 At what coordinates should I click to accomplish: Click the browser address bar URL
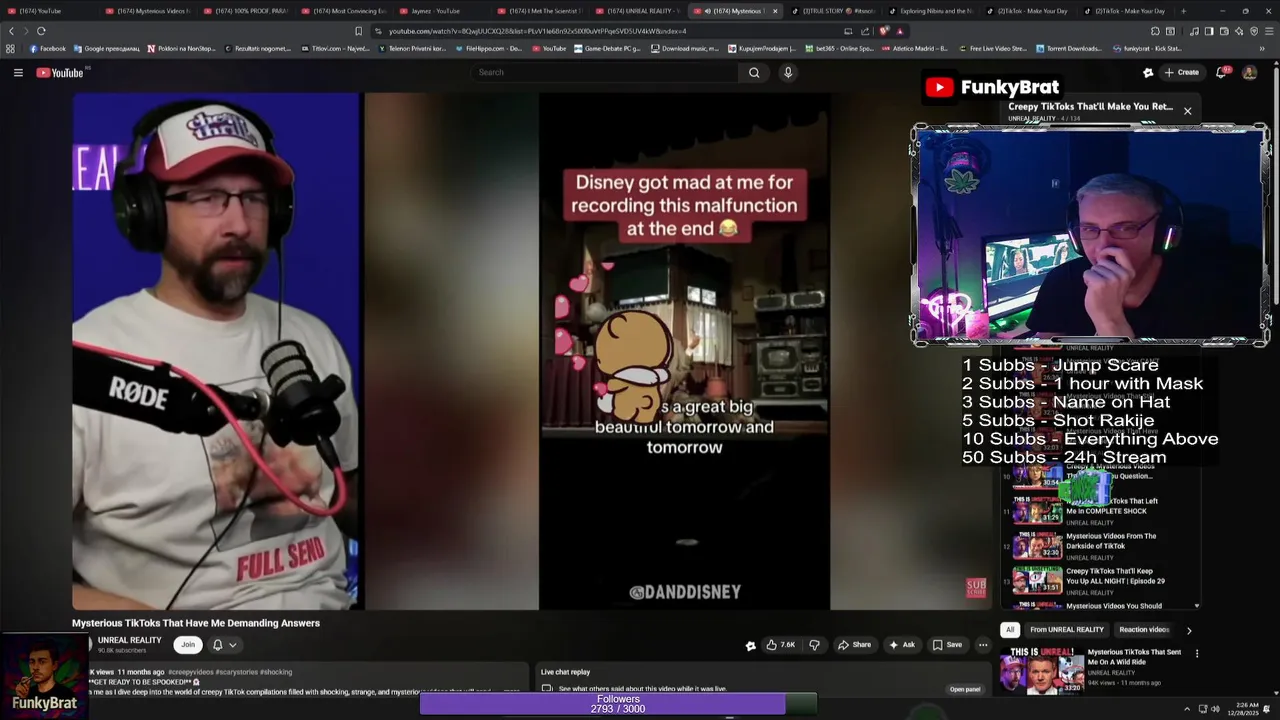[537, 31]
